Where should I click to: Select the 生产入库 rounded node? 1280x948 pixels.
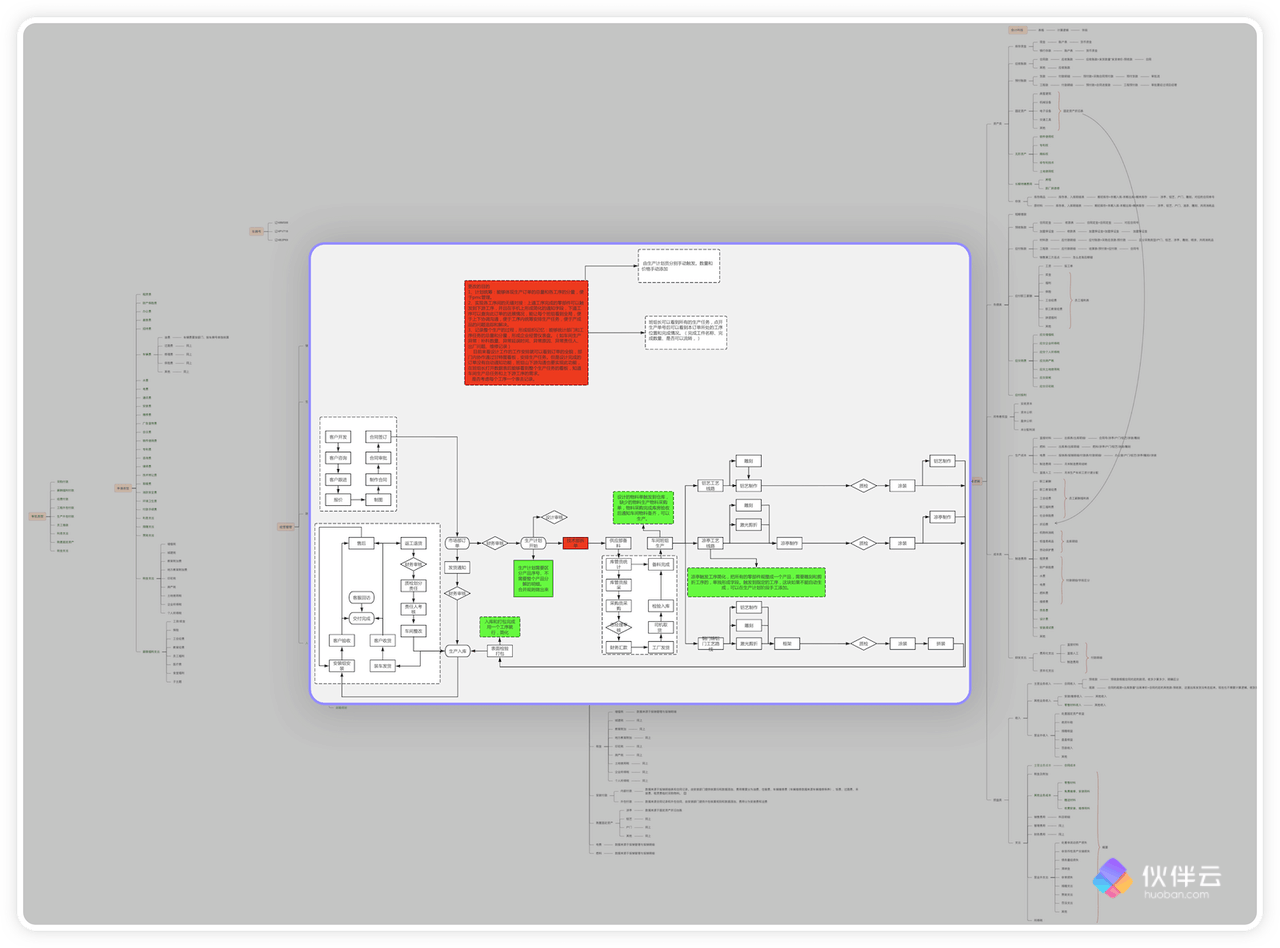coord(457,651)
